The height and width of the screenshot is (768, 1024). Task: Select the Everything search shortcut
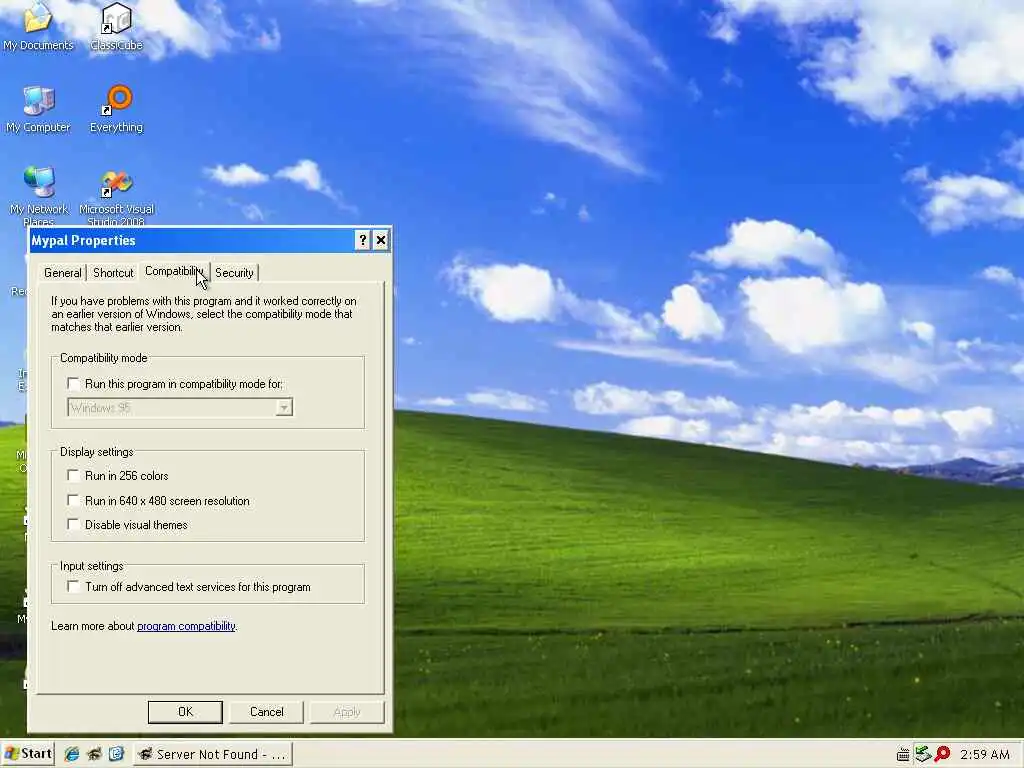[116, 109]
